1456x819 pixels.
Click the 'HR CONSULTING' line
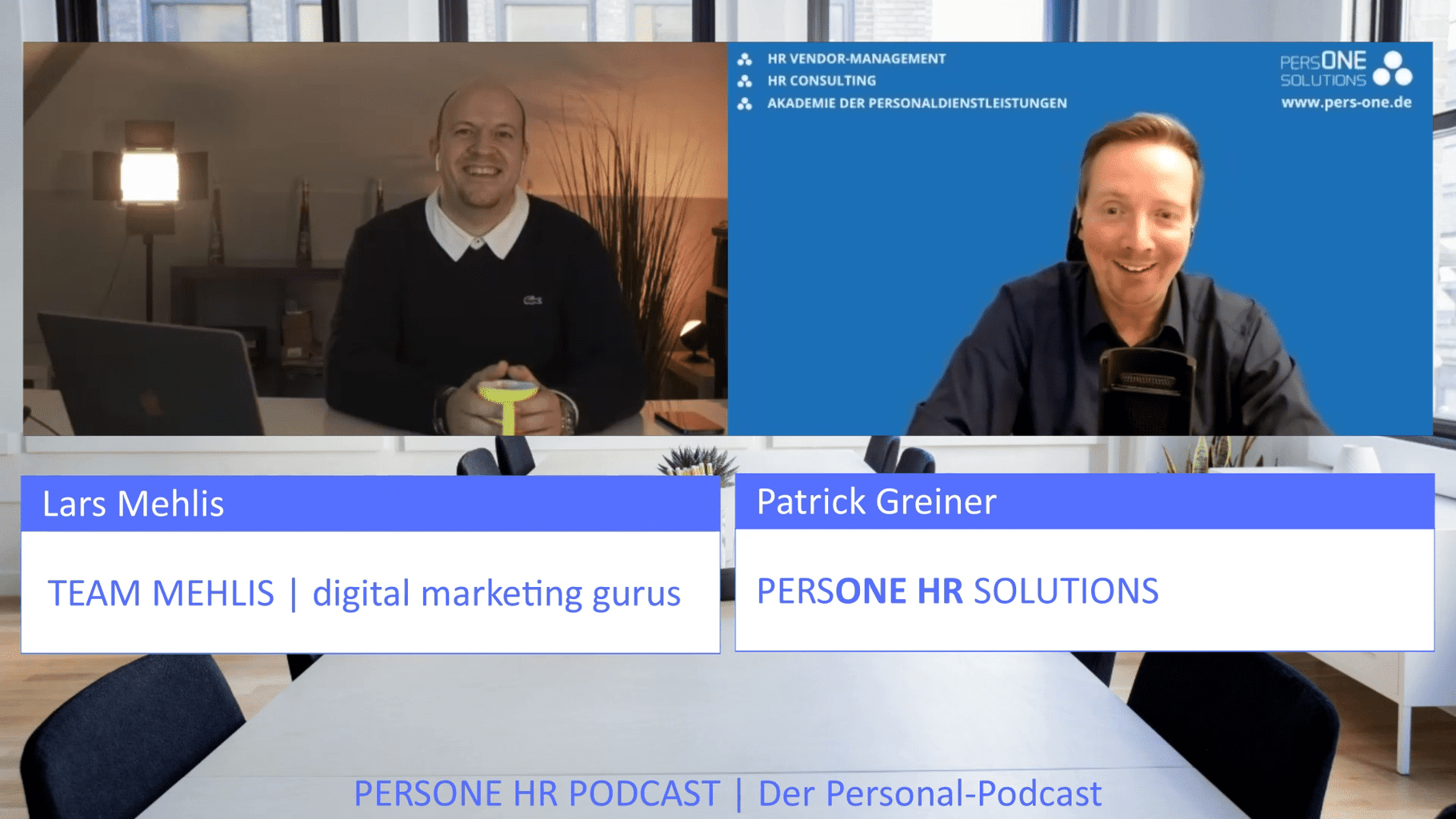point(822,81)
